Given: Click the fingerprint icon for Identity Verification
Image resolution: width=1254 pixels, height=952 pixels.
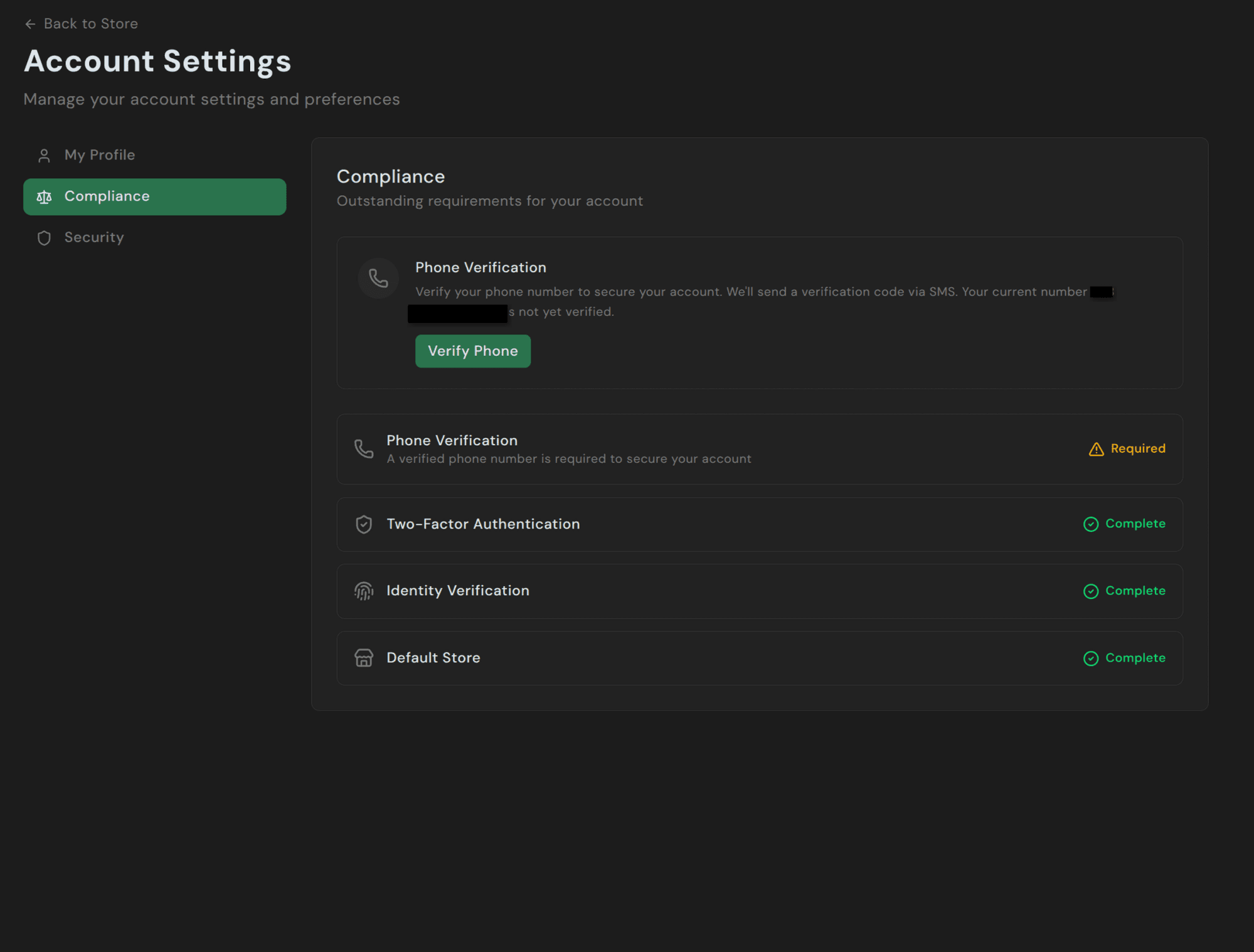Looking at the screenshot, I should click(364, 591).
